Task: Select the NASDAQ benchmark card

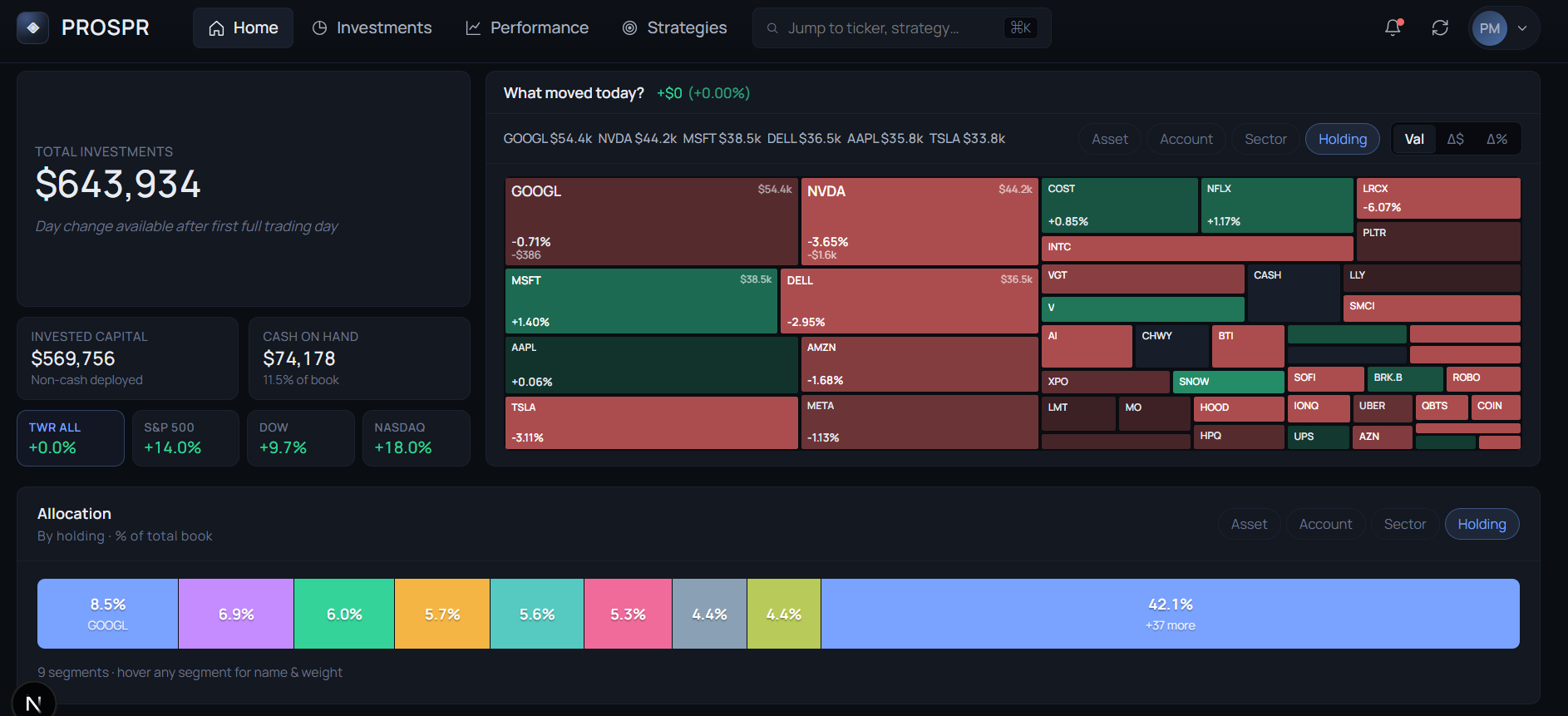Action: [x=417, y=438]
